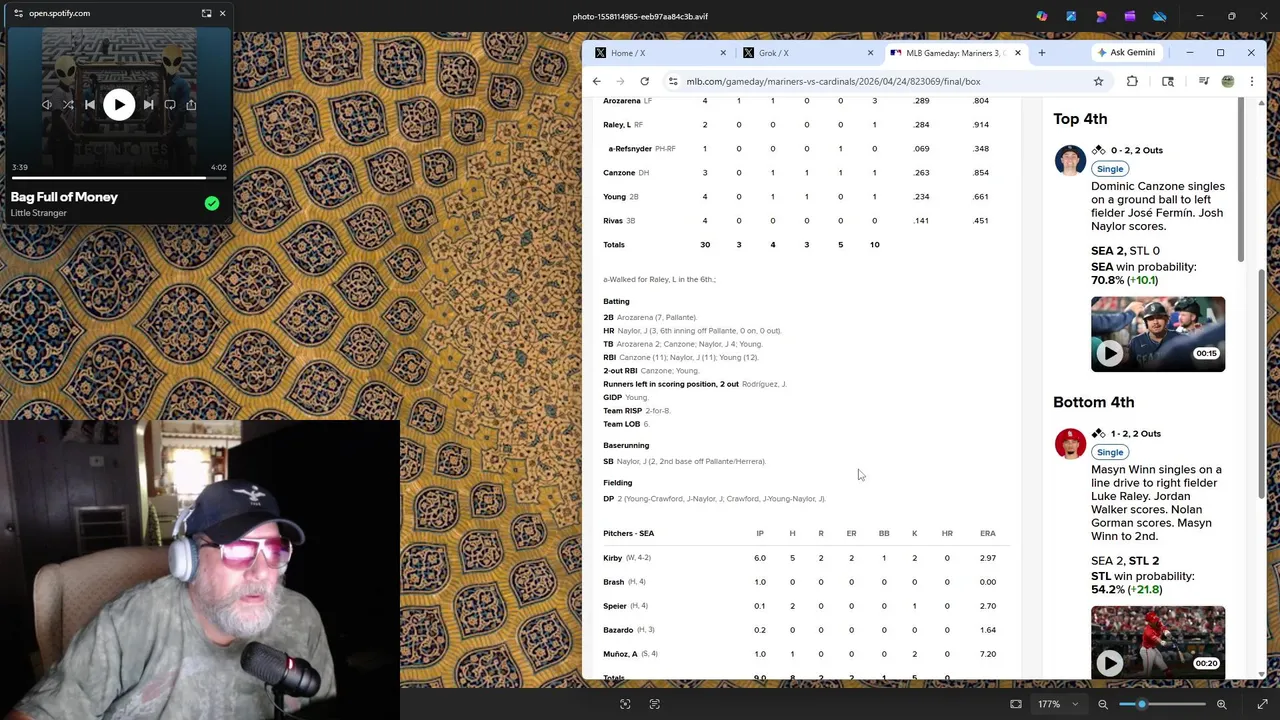Click the Single tag under Bottom 4th
1280x720 pixels.
[x=1110, y=452]
